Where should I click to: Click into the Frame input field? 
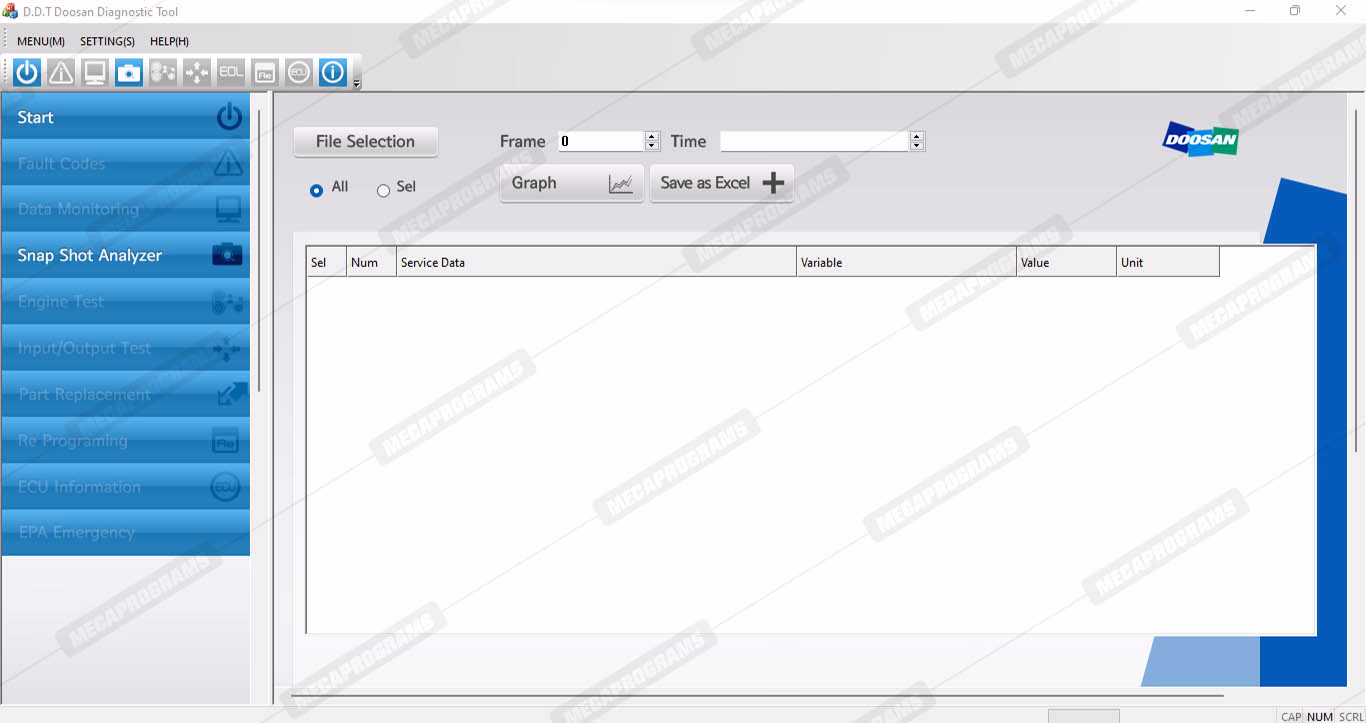pos(600,142)
